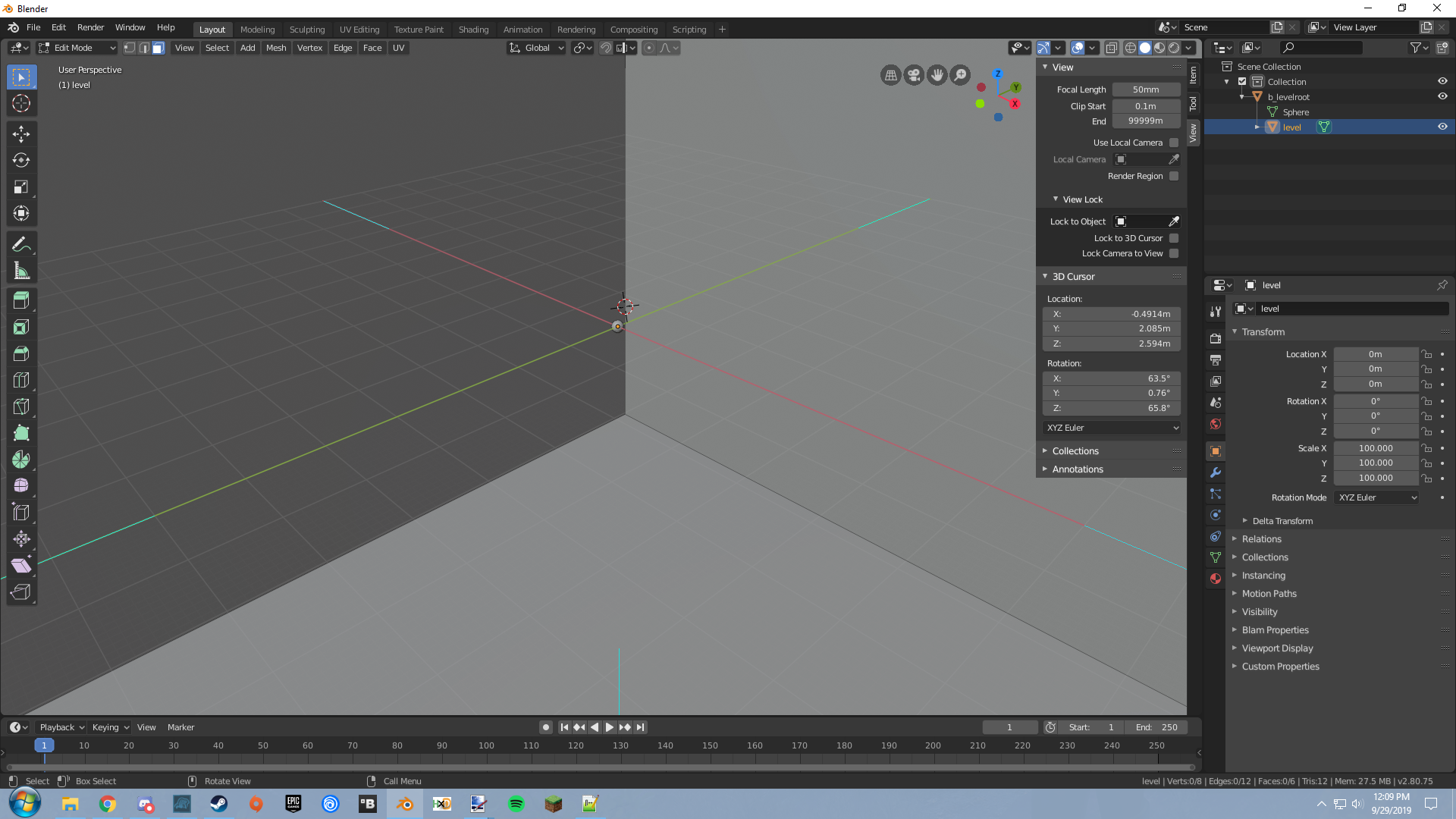Hide the level object with eye icon
The width and height of the screenshot is (1456, 819).
click(x=1442, y=127)
